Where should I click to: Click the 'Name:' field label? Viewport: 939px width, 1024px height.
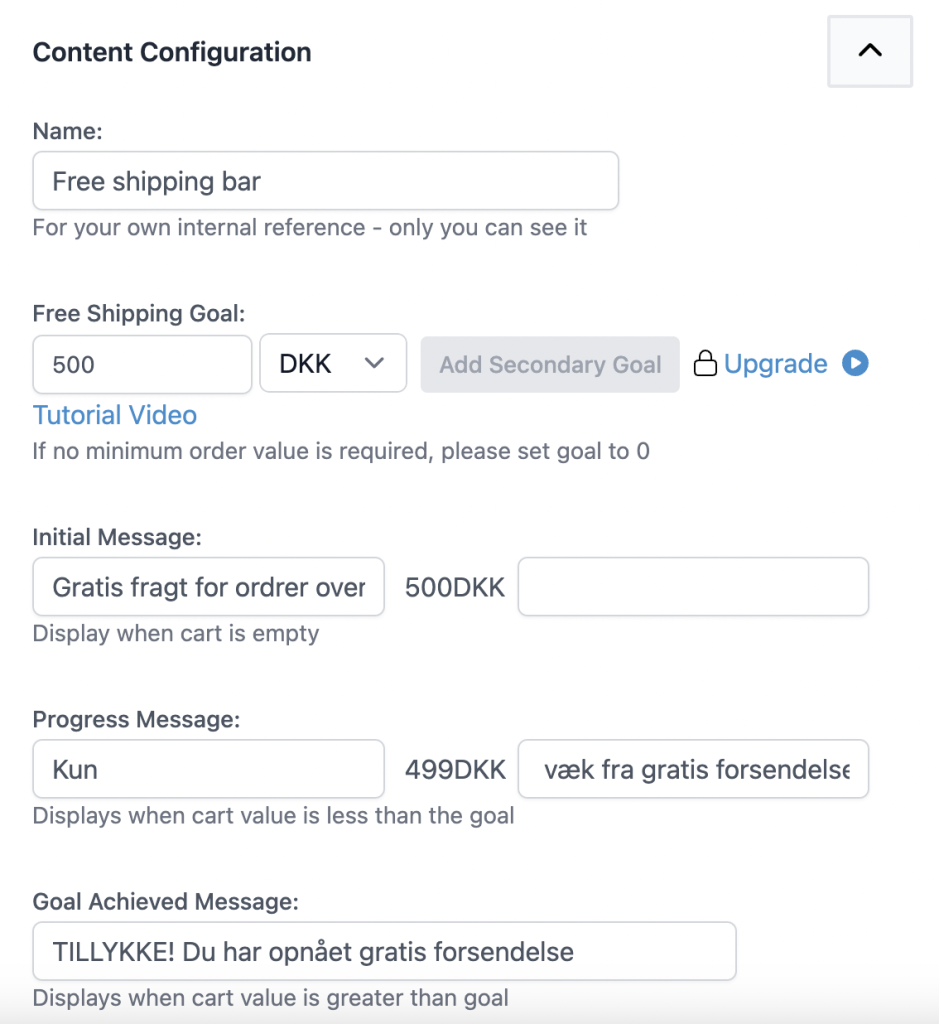67,131
